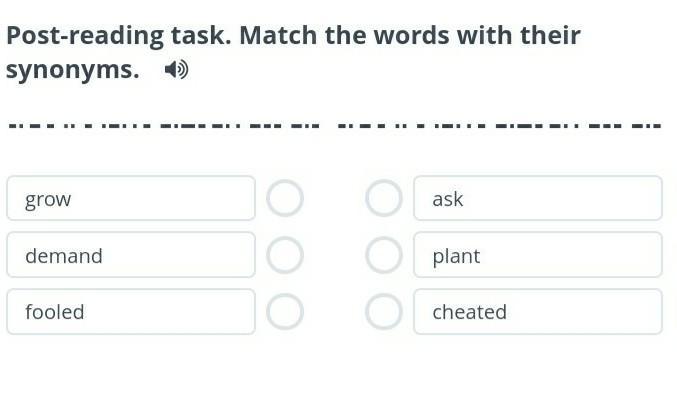Click the grow word box
The width and height of the screenshot is (677, 396).
point(131,198)
